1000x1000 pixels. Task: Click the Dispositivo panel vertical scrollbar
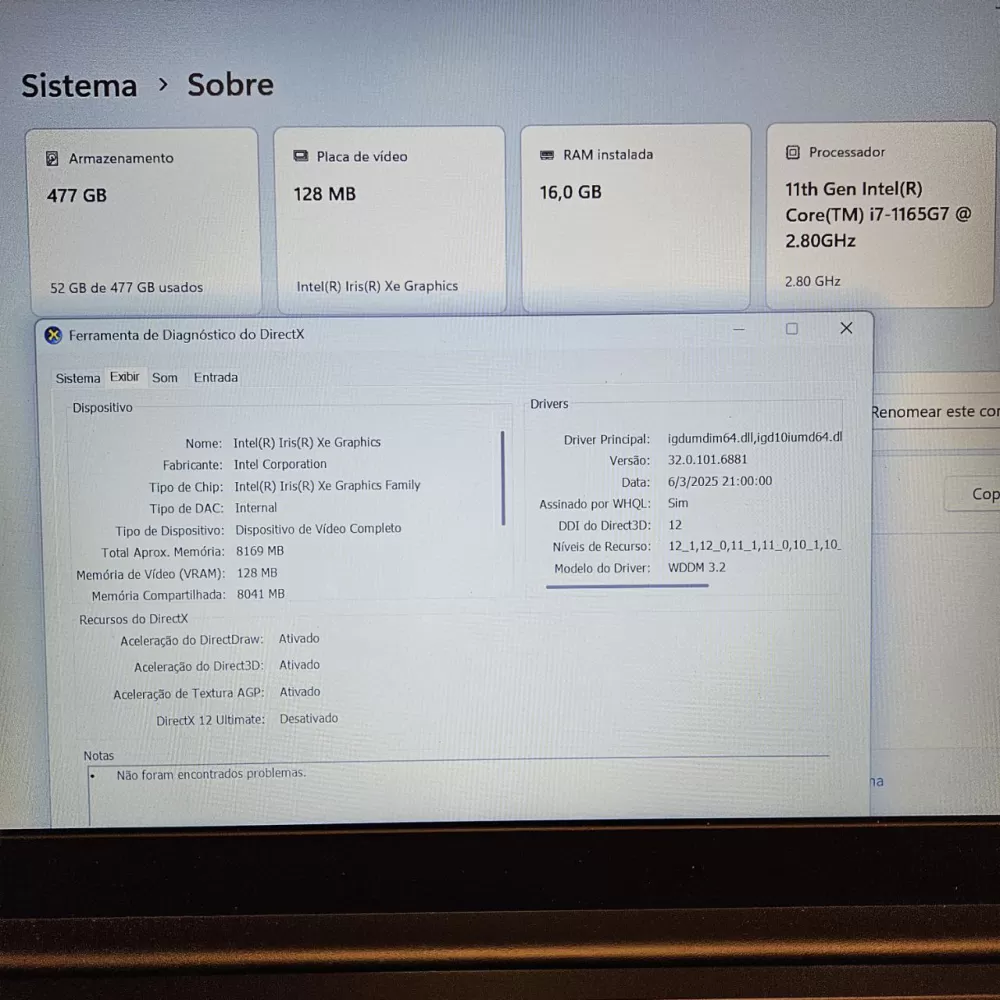pyautogui.click(x=503, y=478)
